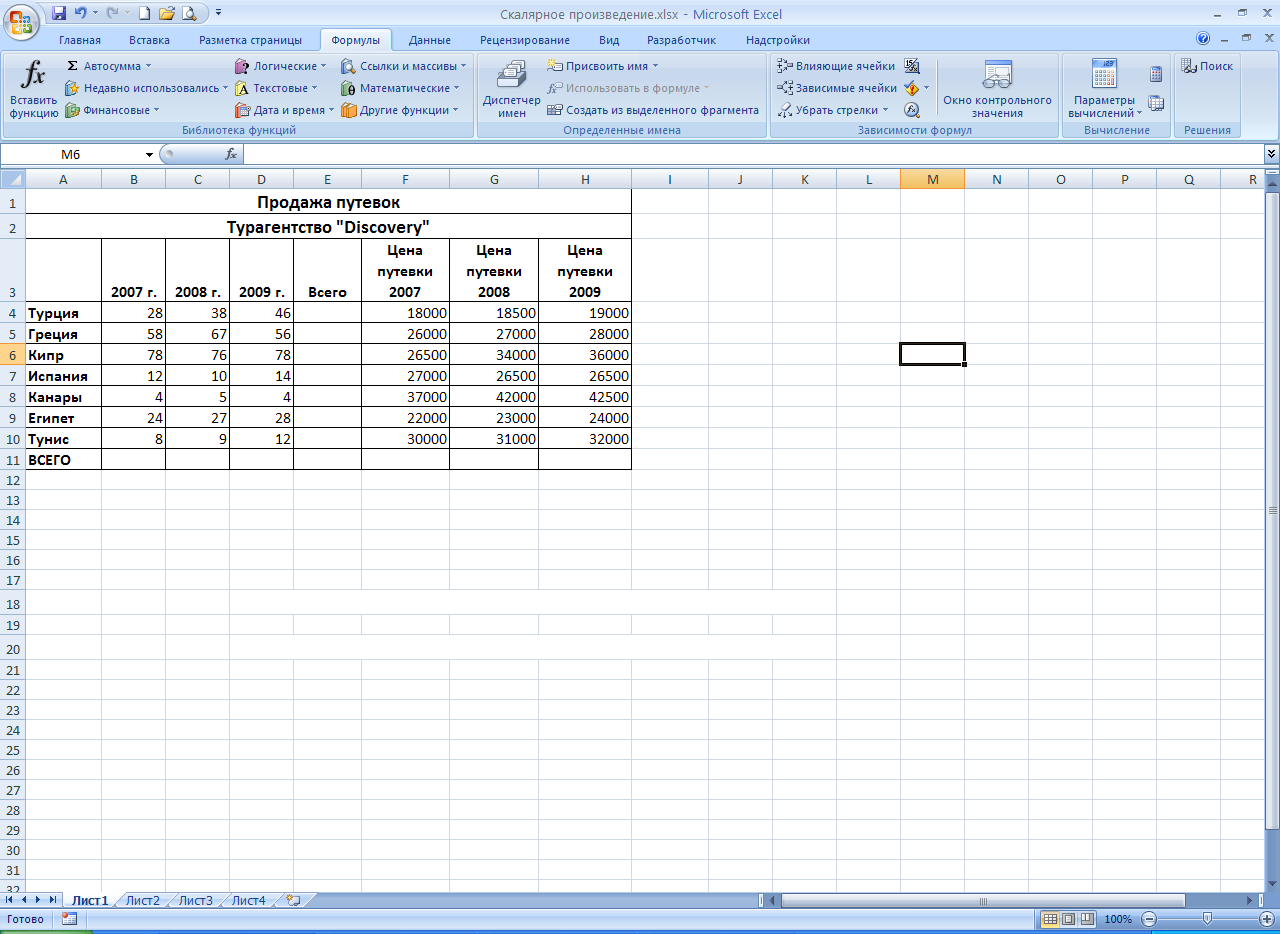The image size is (1280, 934).
Task: Click calculate sheet icon
Action: pos(1156,102)
